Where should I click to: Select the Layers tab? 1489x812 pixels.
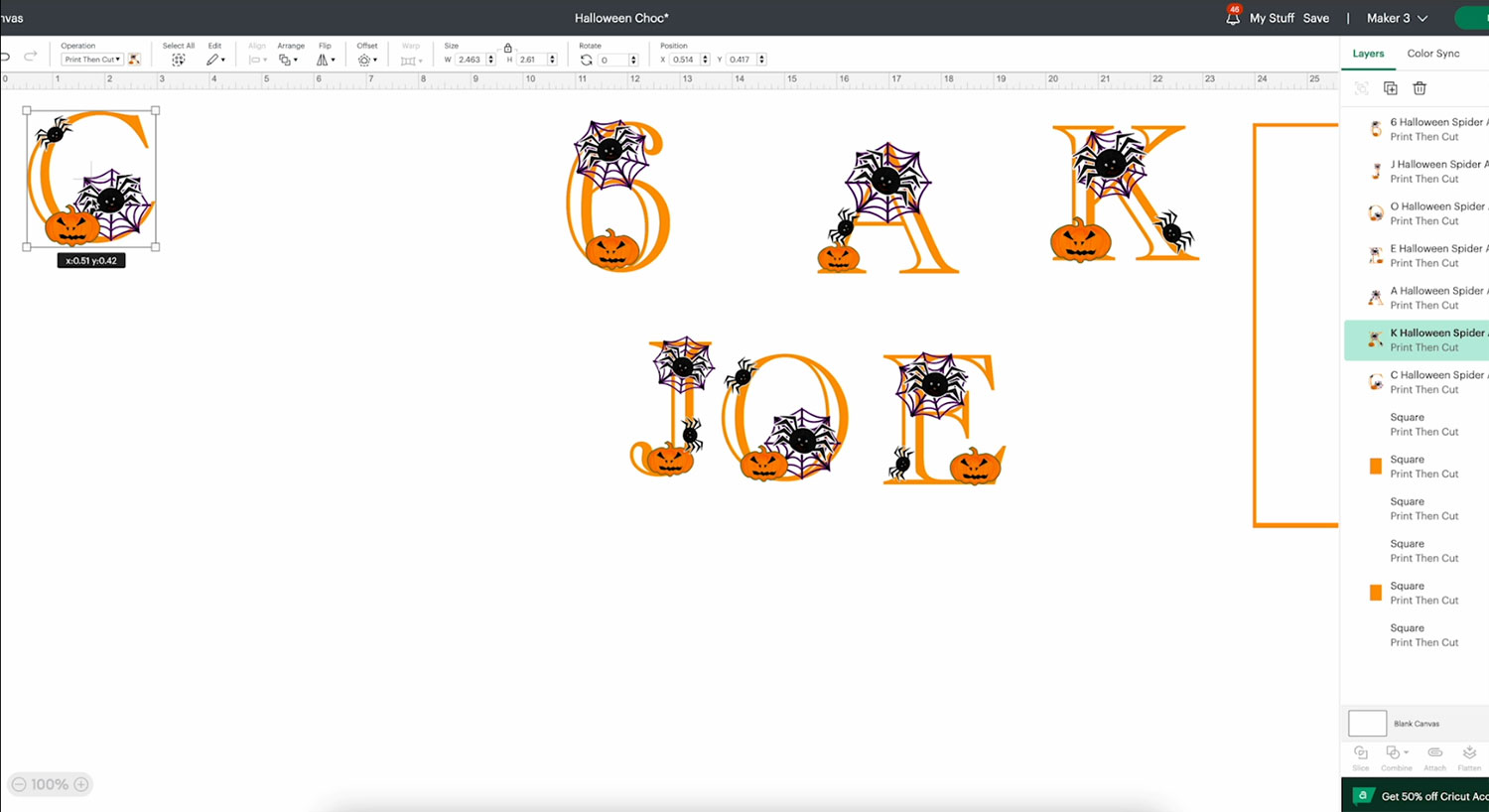[x=1368, y=54]
